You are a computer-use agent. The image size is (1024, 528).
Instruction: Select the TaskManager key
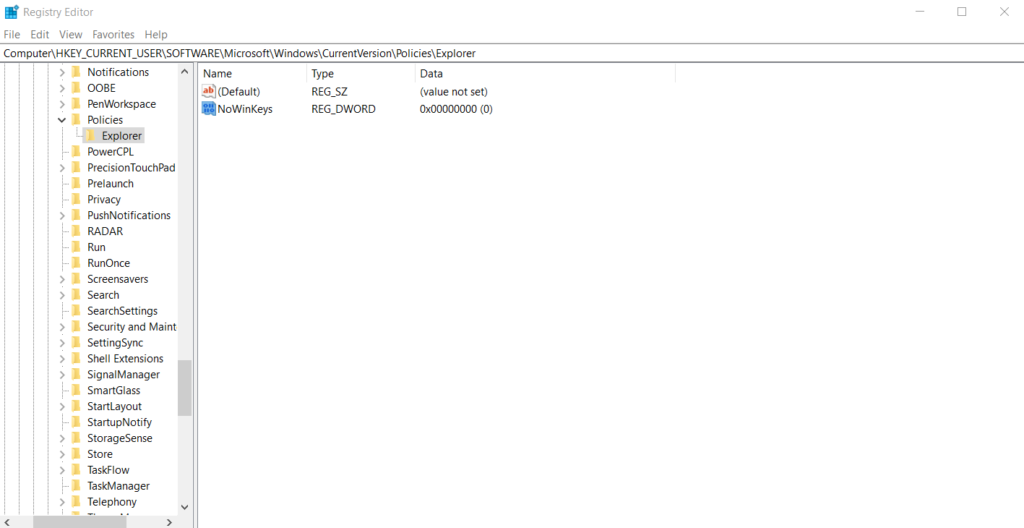(x=118, y=486)
